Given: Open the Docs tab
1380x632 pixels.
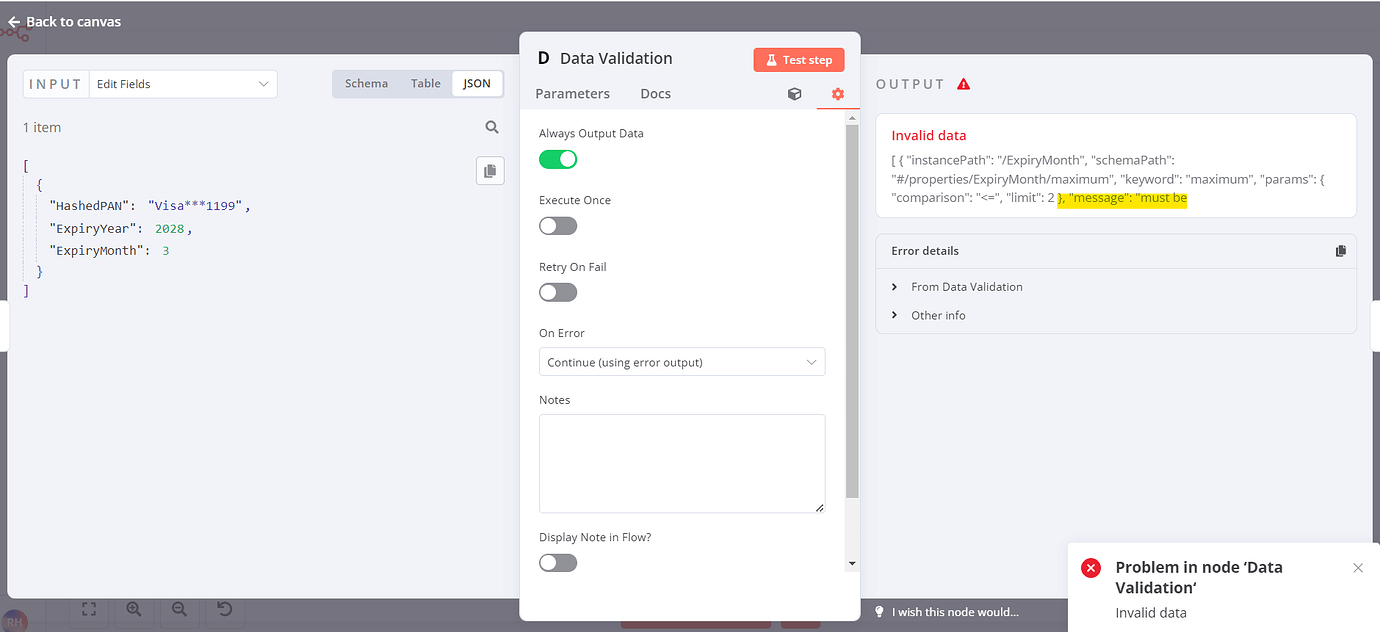Looking at the screenshot, I should [x=655, y=93].
